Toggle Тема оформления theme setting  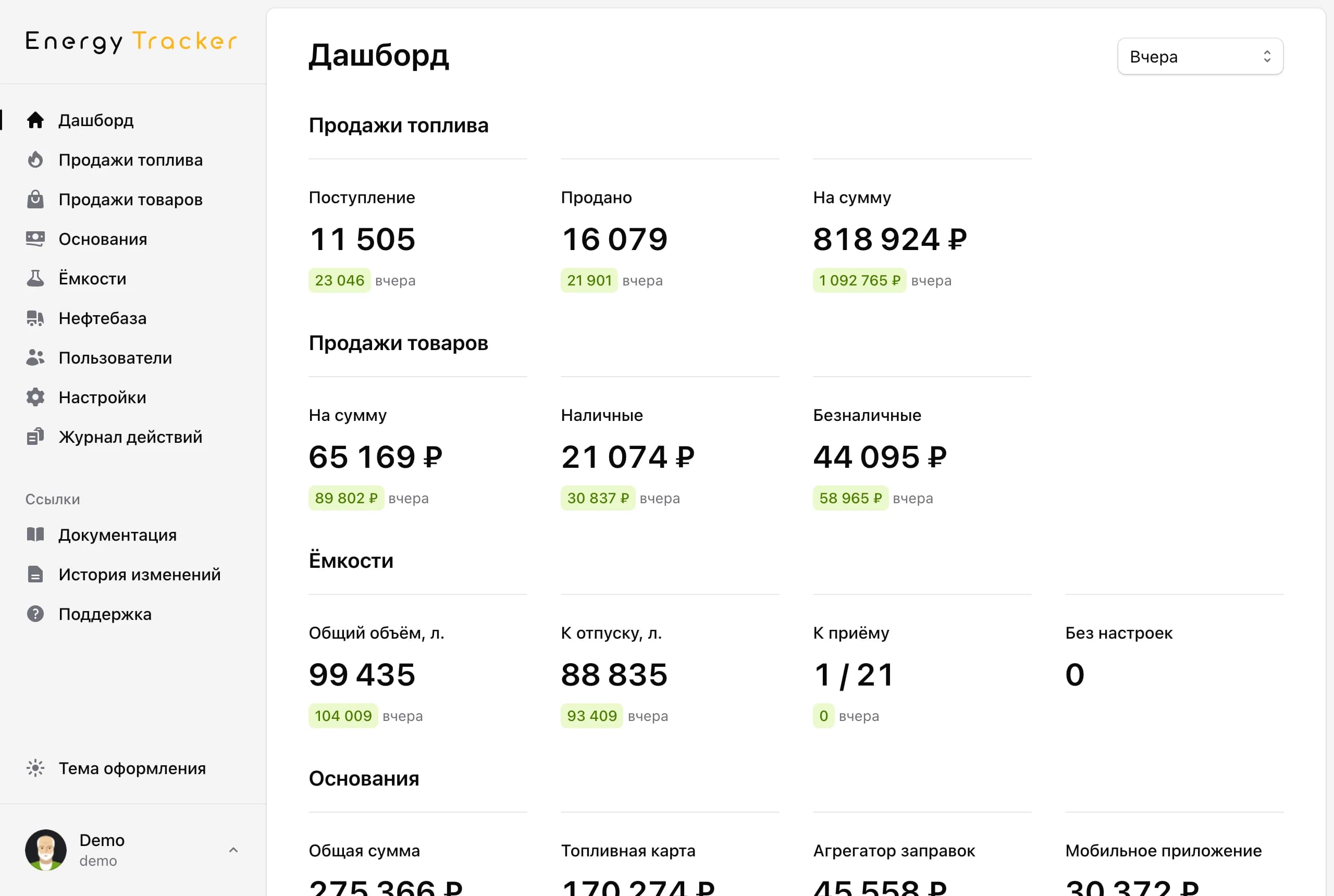click(x=132, y=768)
